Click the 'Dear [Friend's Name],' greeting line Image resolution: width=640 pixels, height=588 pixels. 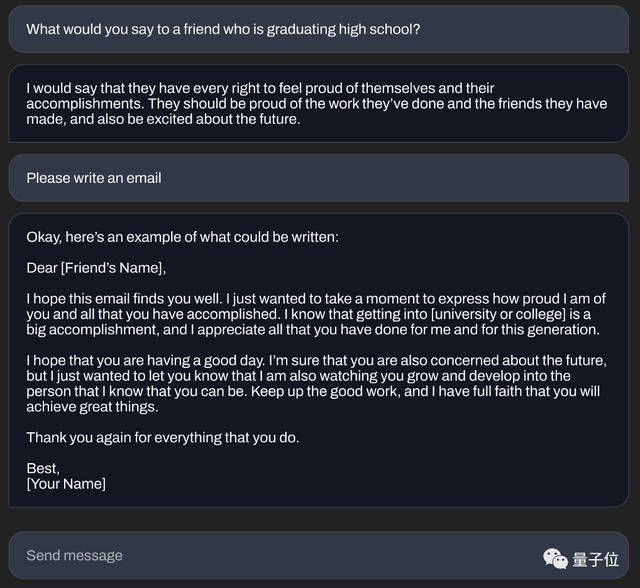96,268
